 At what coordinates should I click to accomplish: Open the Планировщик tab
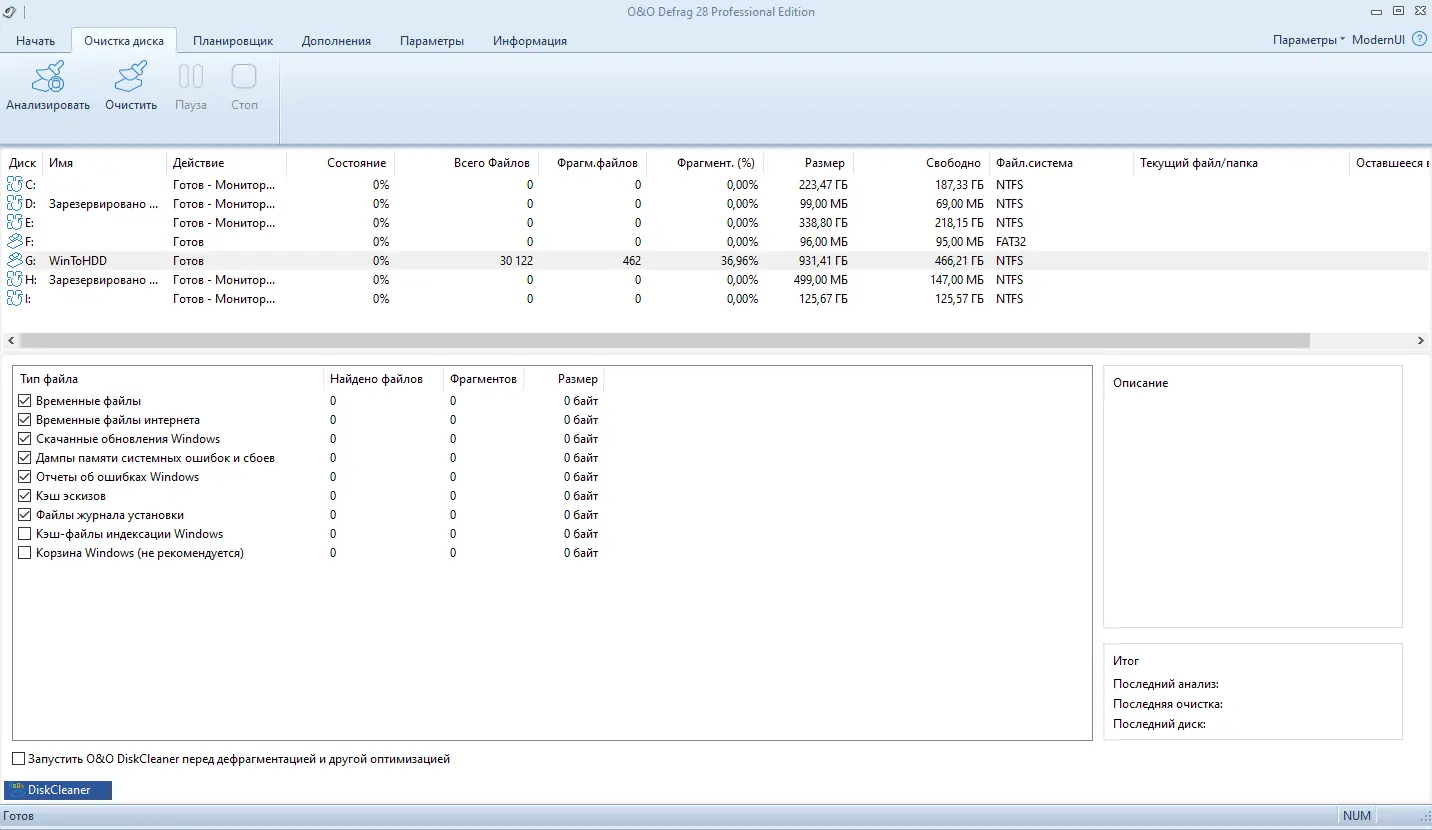(x=233, y=41)
